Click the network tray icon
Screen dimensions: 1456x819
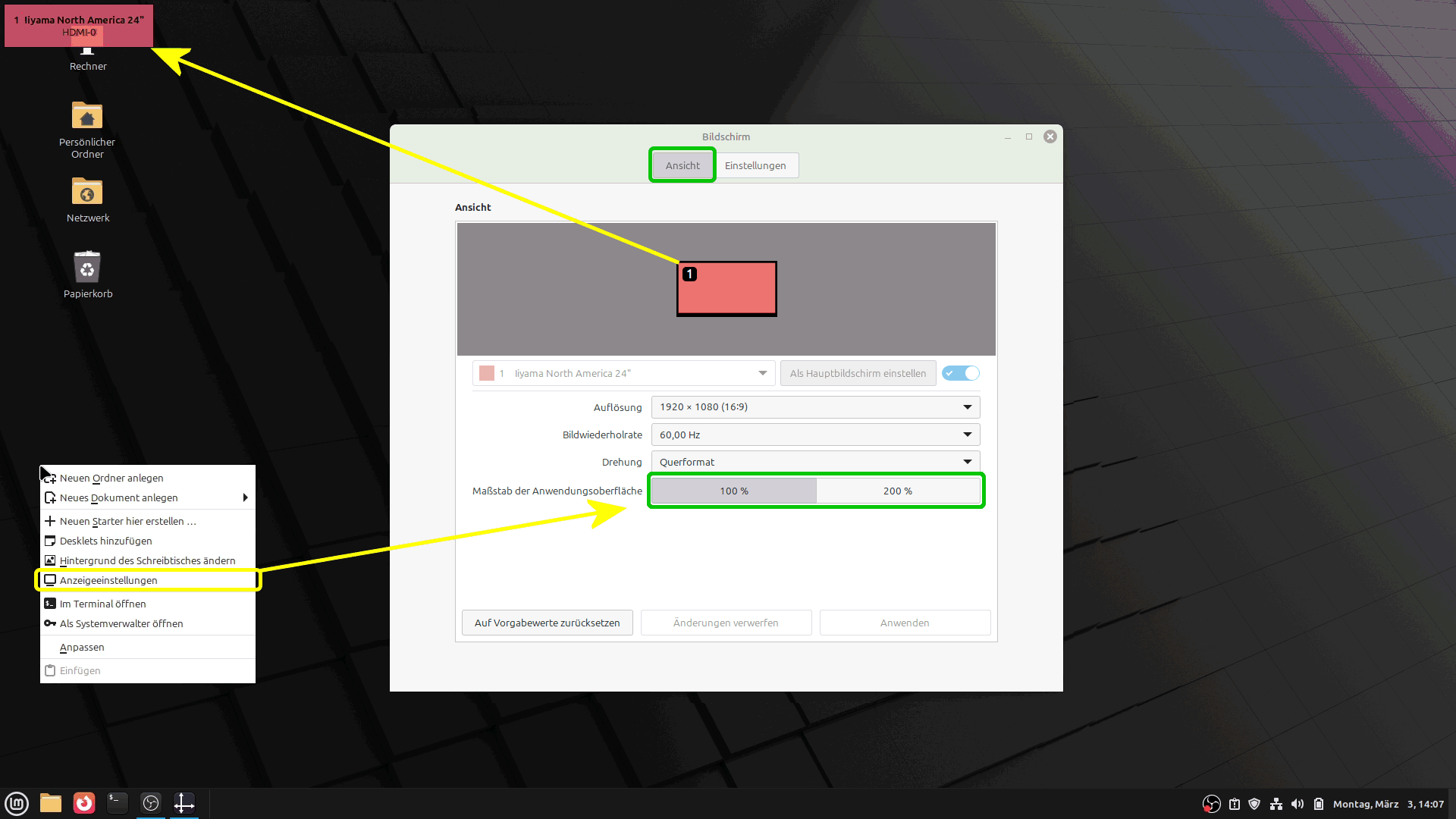click(x=1276, y=804)
